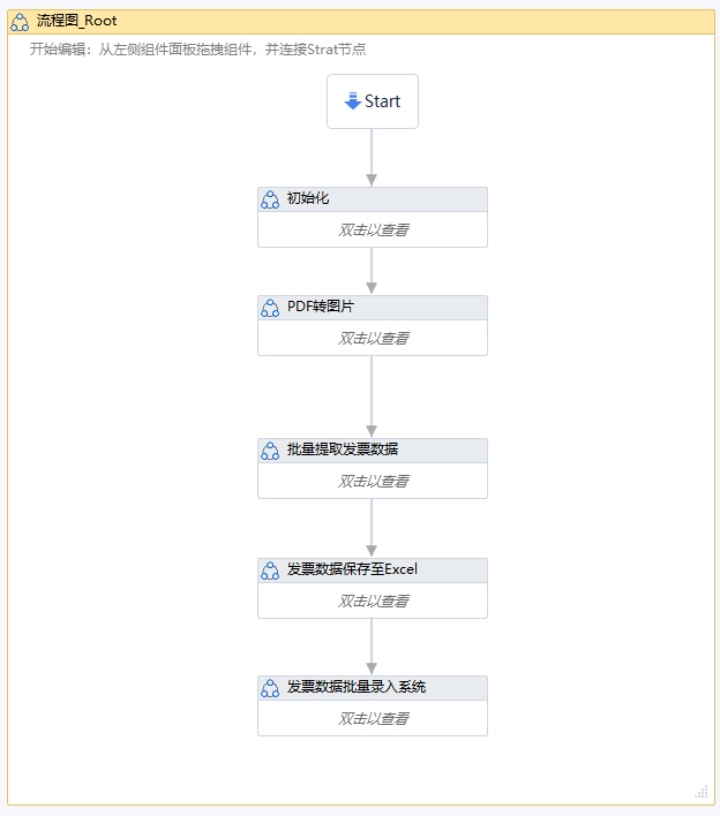Click the PDF转图片 node icon
720x816 pixels.
point(270,308)
